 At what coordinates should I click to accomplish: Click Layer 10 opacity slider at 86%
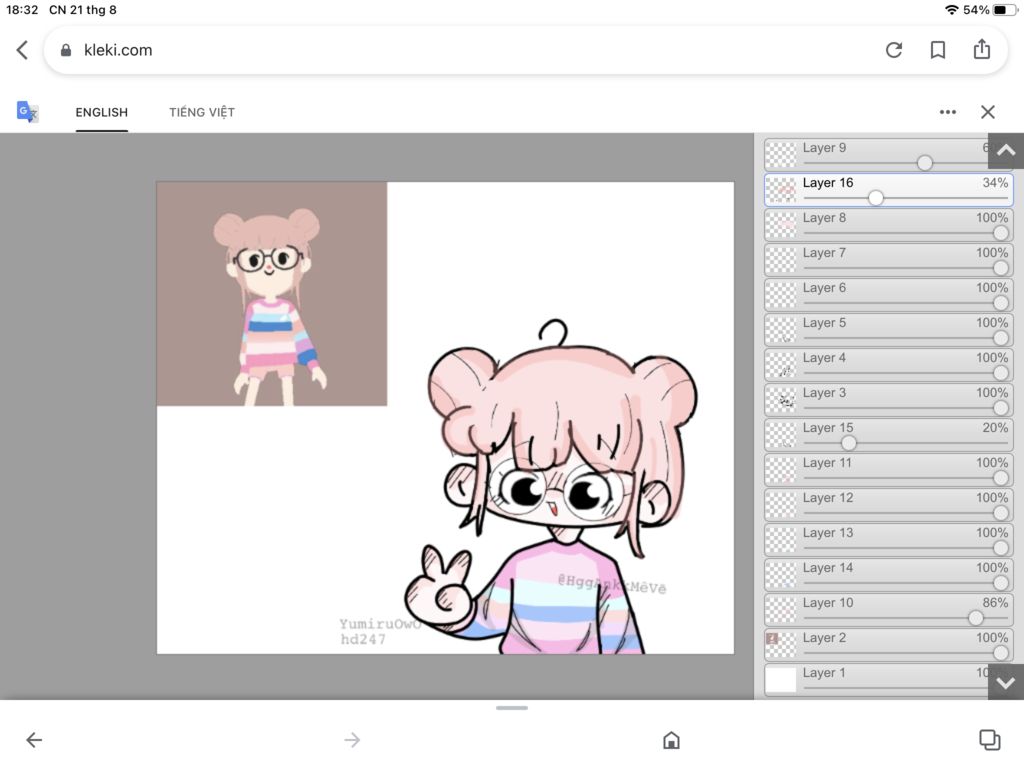pyautogui.click(x=976, y=618)
